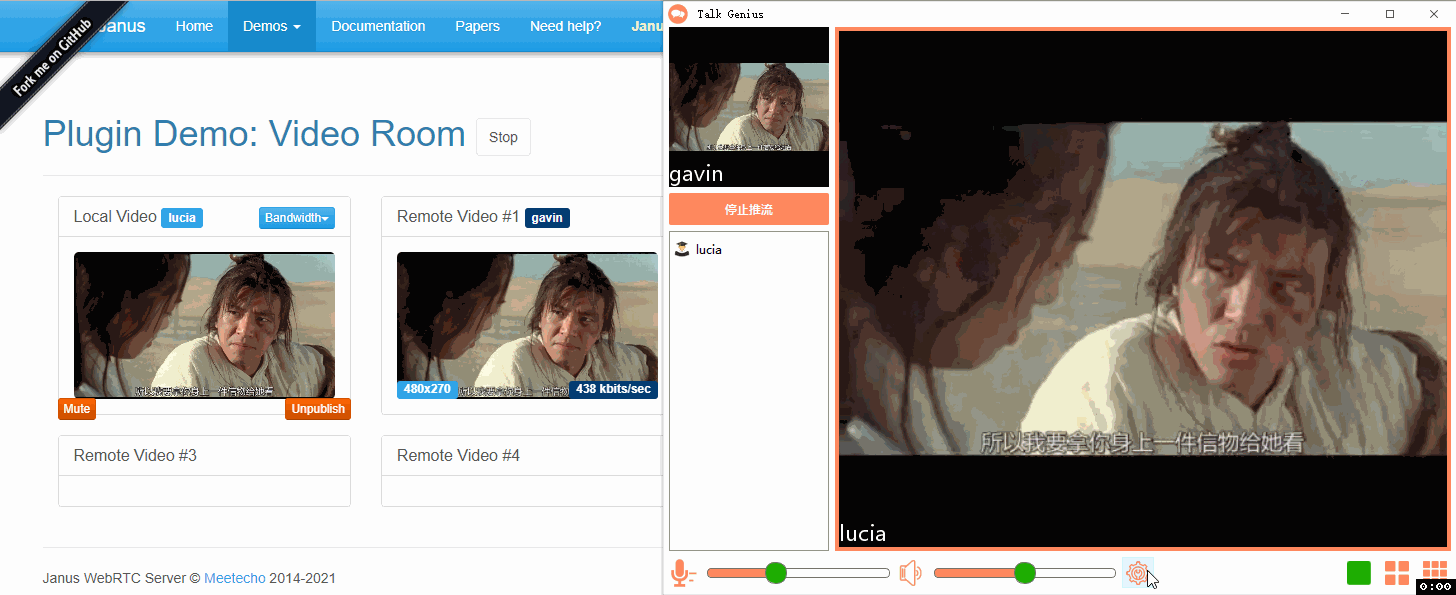Select the gavin video thumbnail
This screenshot has height=595, width=1456.
(749, 107)
